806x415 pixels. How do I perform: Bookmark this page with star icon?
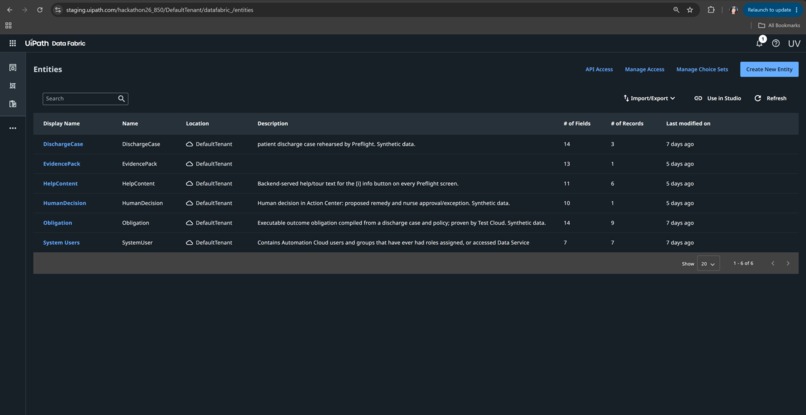[x=690, y=10]
